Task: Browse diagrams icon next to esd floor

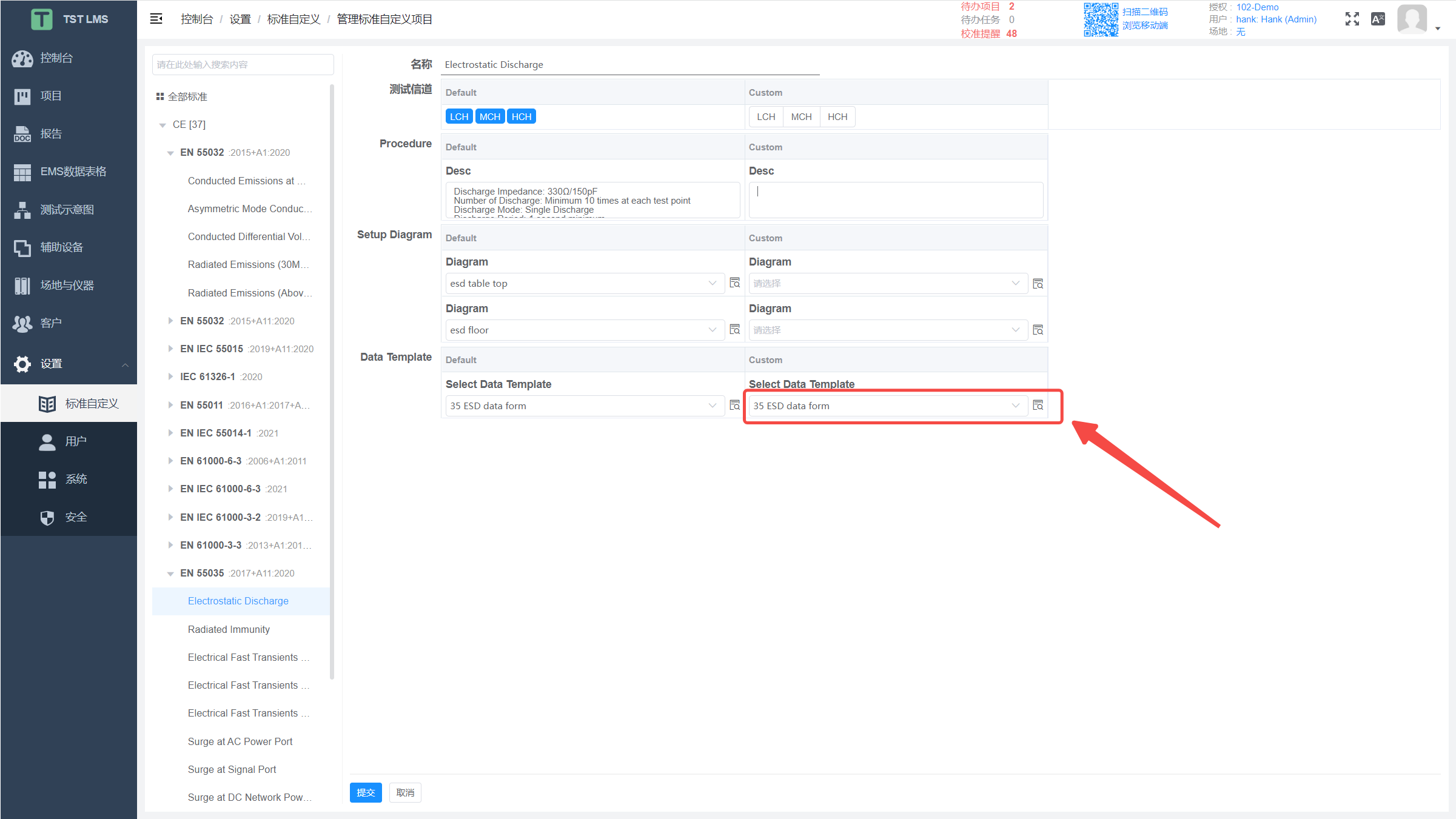Action: (735, 330)
